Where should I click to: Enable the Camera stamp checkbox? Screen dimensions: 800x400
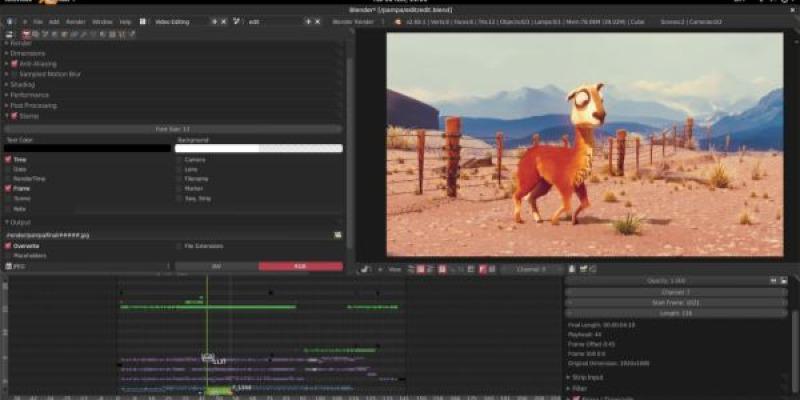pos(179,159)
